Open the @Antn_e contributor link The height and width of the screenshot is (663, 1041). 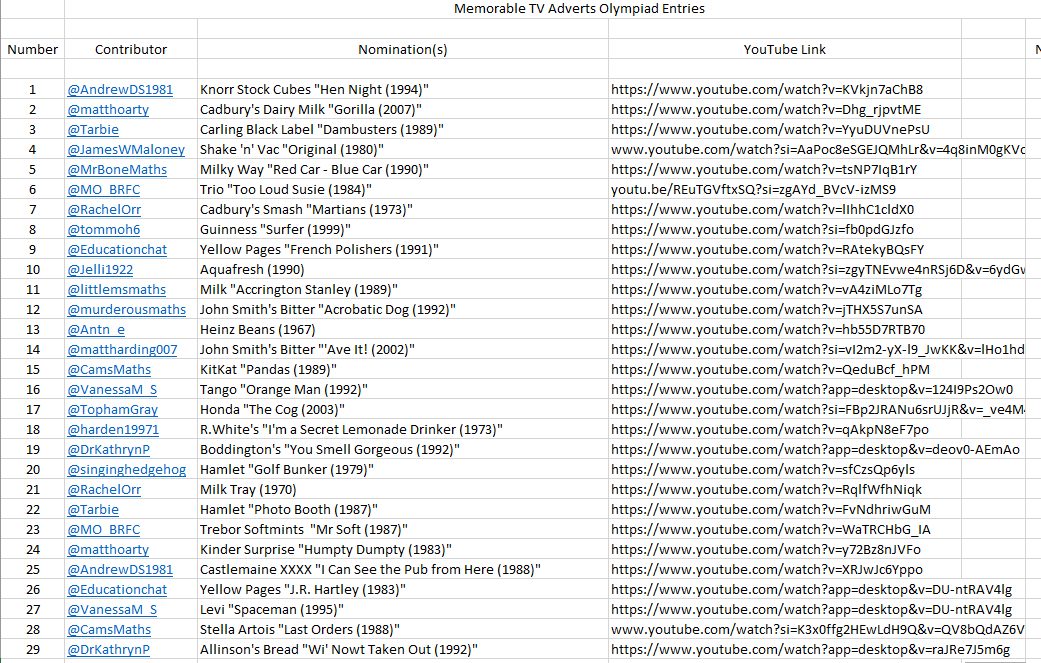click(96, 329)
